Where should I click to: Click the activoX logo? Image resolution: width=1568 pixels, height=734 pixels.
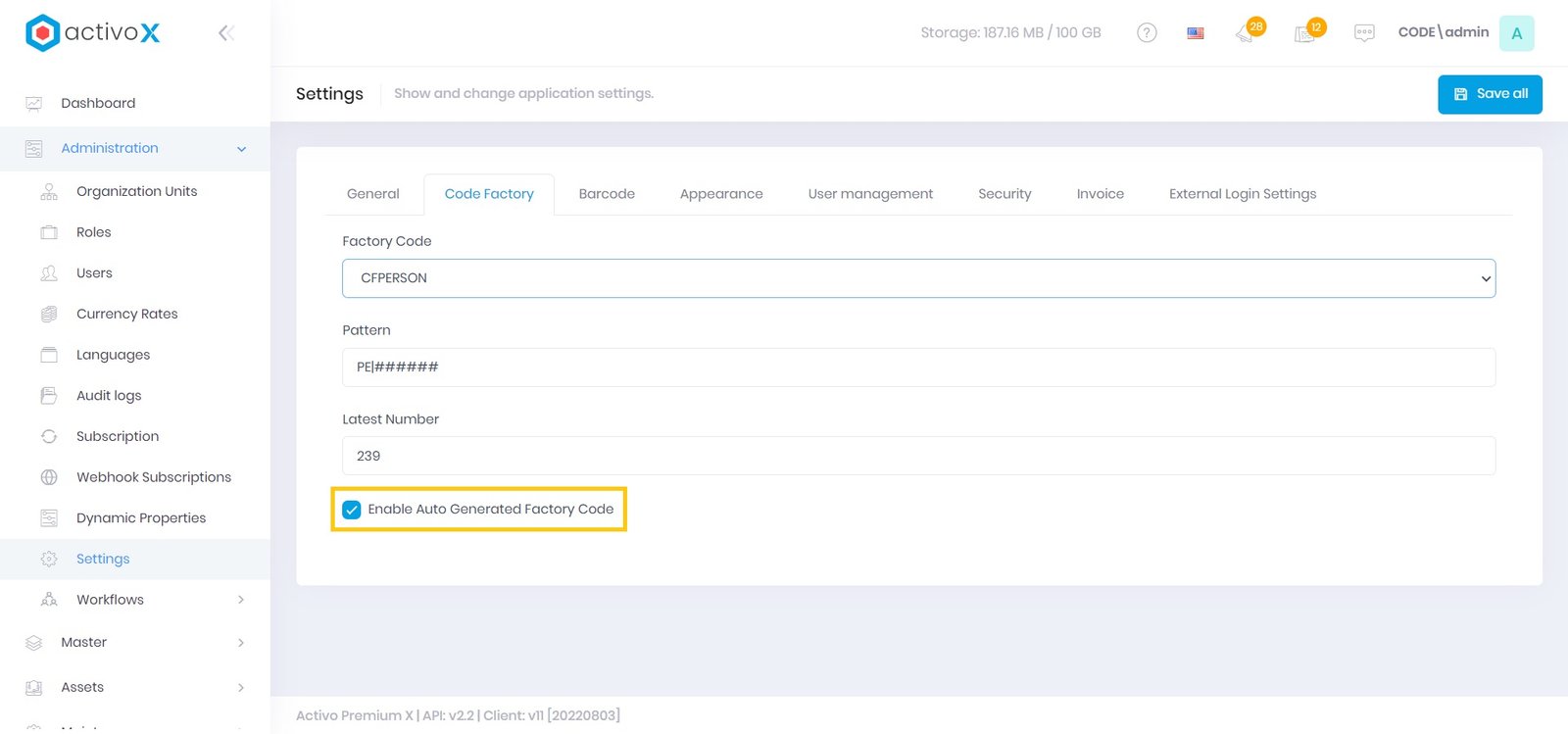click(x=92, y=32)
